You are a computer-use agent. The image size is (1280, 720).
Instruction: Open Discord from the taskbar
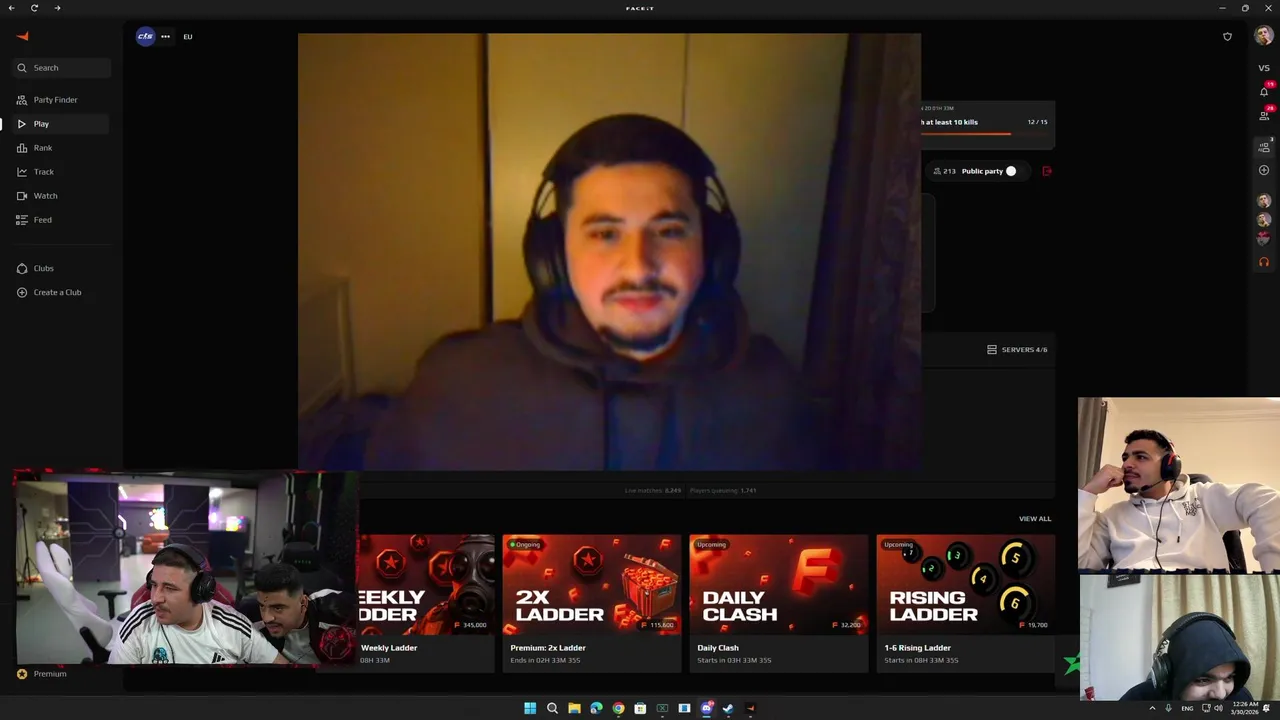[x=706, y=708]
